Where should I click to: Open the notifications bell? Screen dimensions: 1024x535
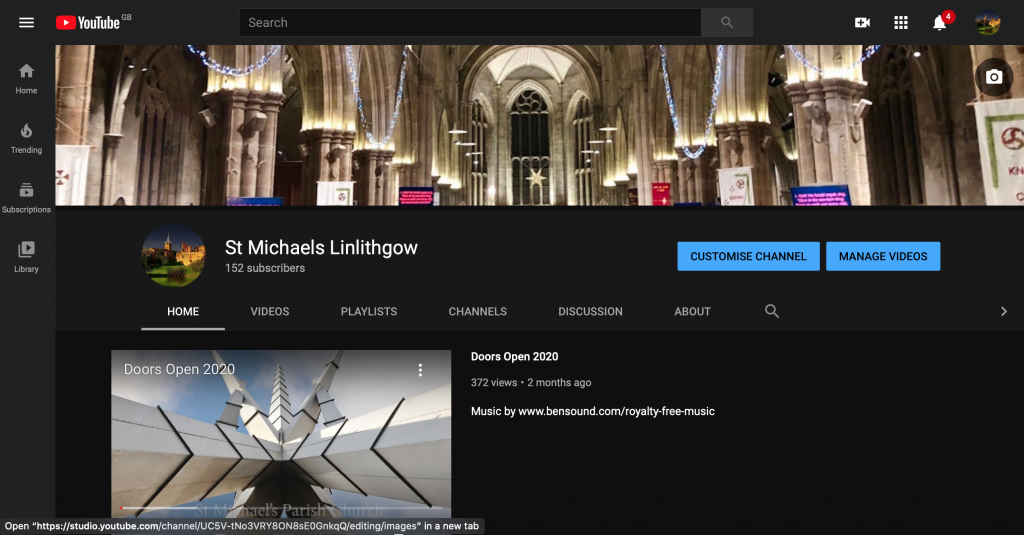click(939, 22)
